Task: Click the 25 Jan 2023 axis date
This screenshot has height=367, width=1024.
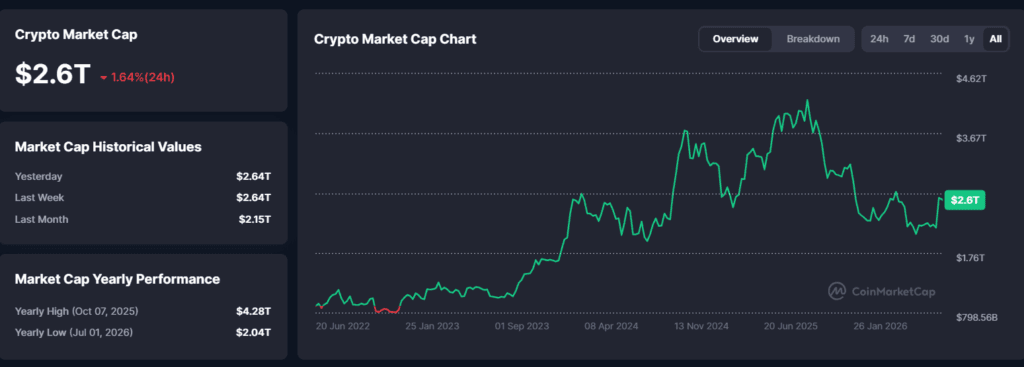Action: (x=432, y=326)
